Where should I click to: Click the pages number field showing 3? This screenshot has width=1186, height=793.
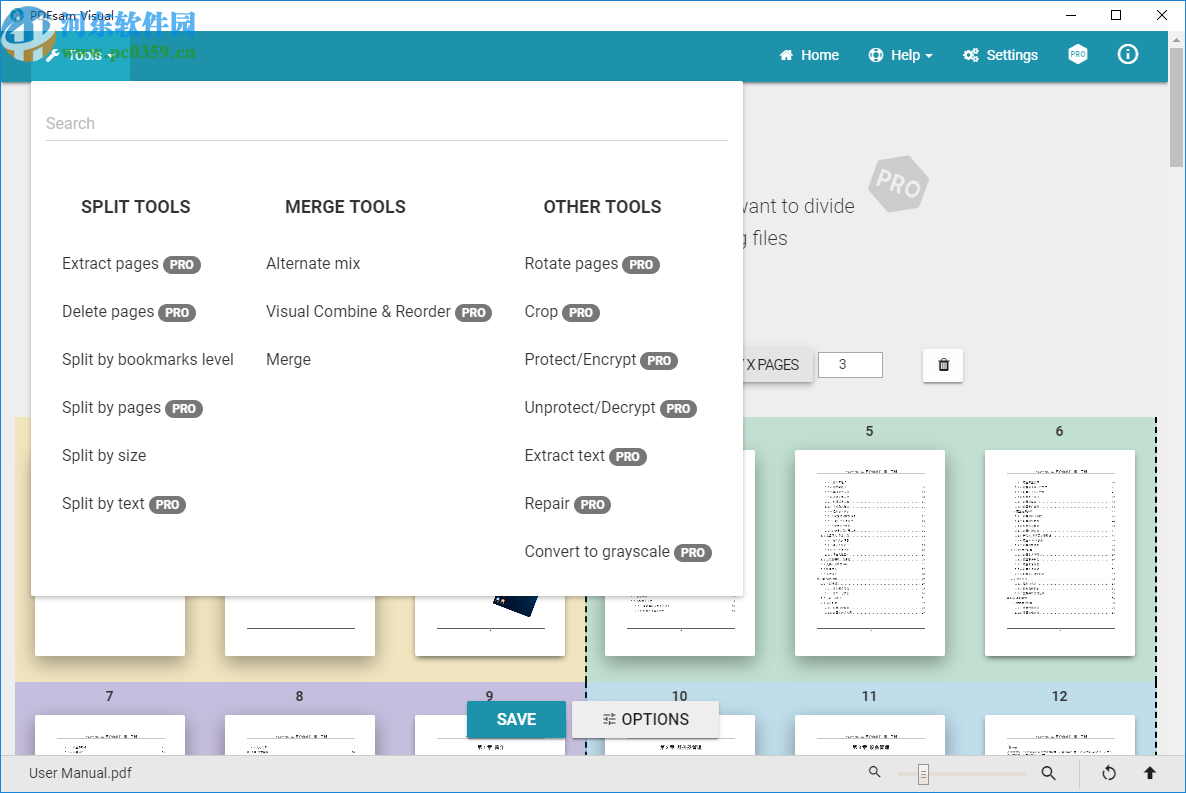click(850, 365)
